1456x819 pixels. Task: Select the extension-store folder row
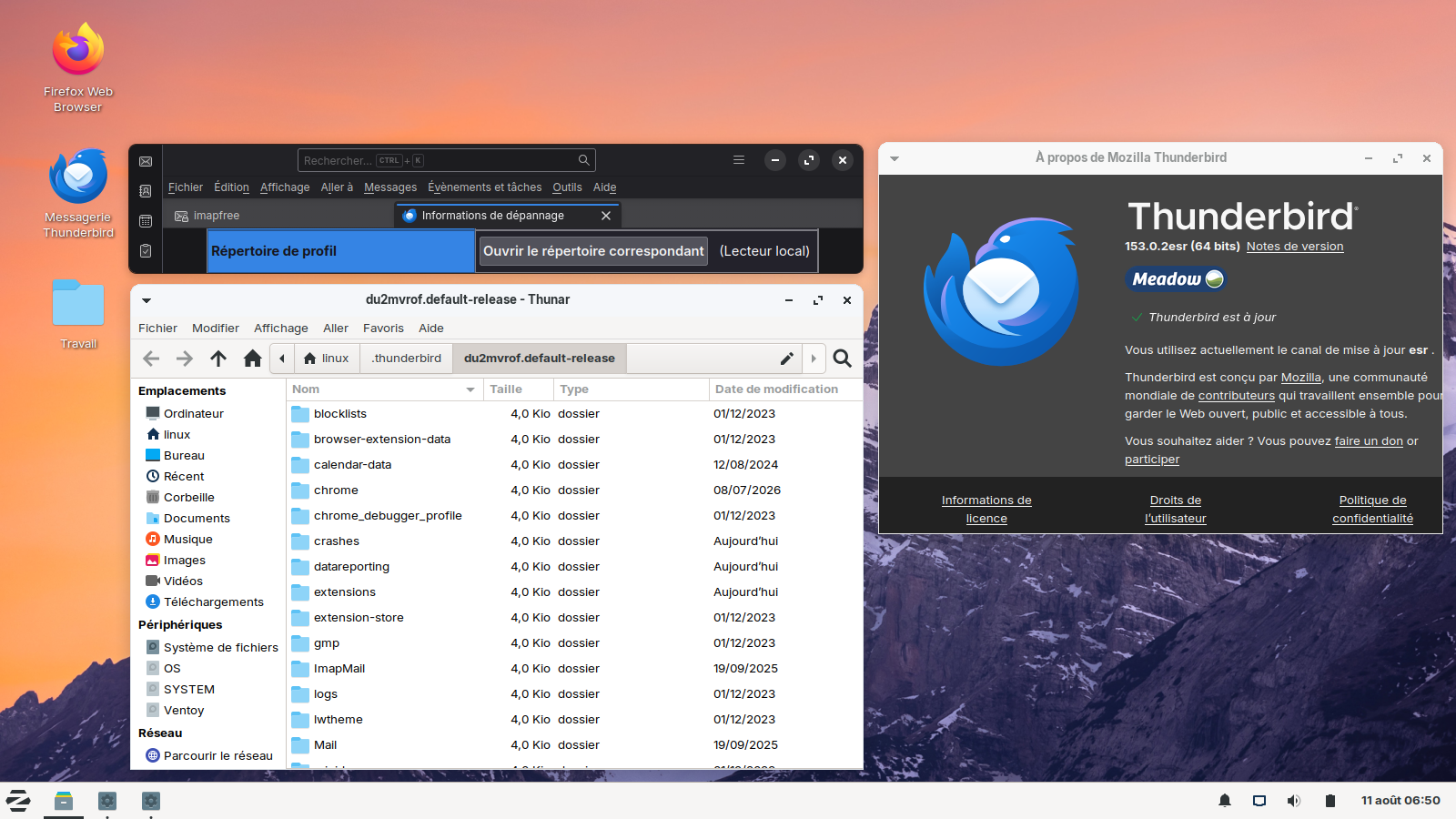coord(574,618)
